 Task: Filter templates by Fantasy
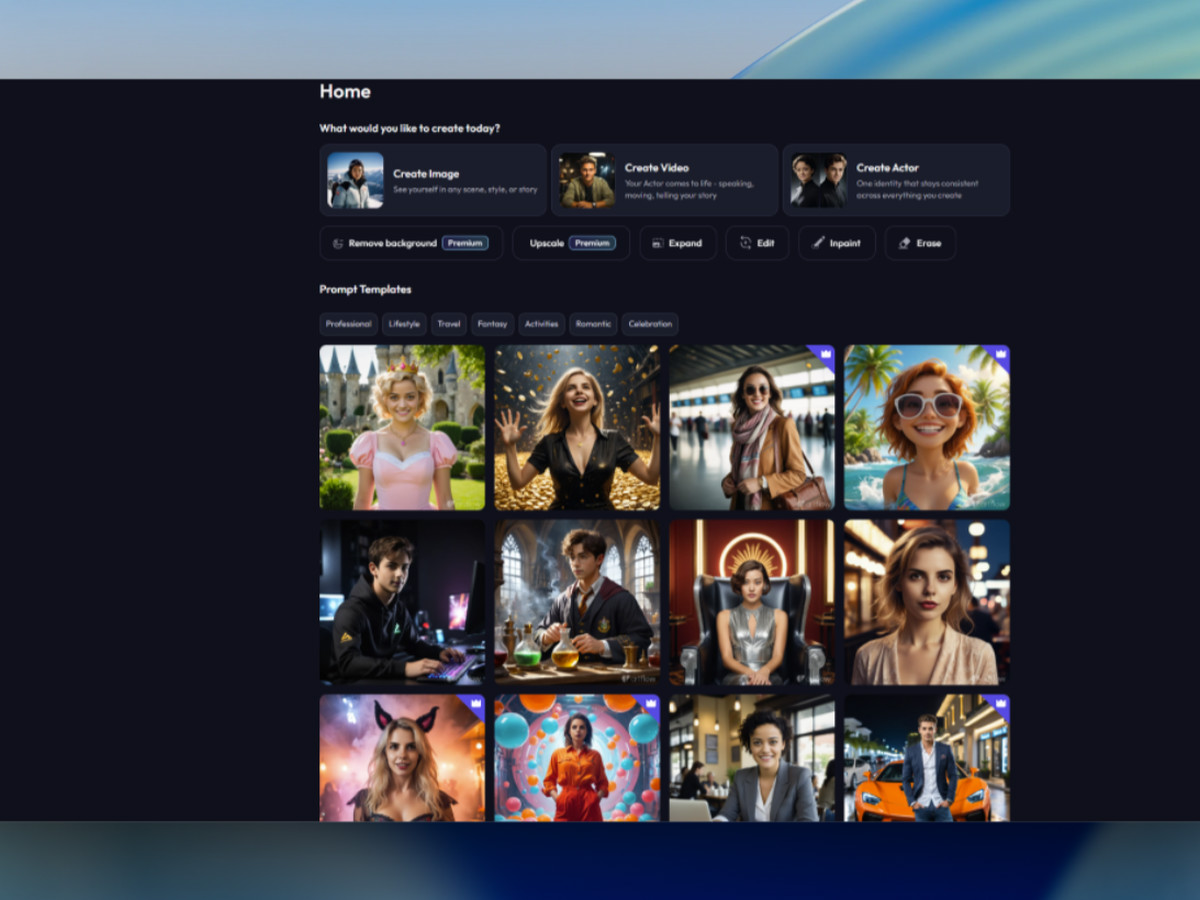[x=492, y=324]
